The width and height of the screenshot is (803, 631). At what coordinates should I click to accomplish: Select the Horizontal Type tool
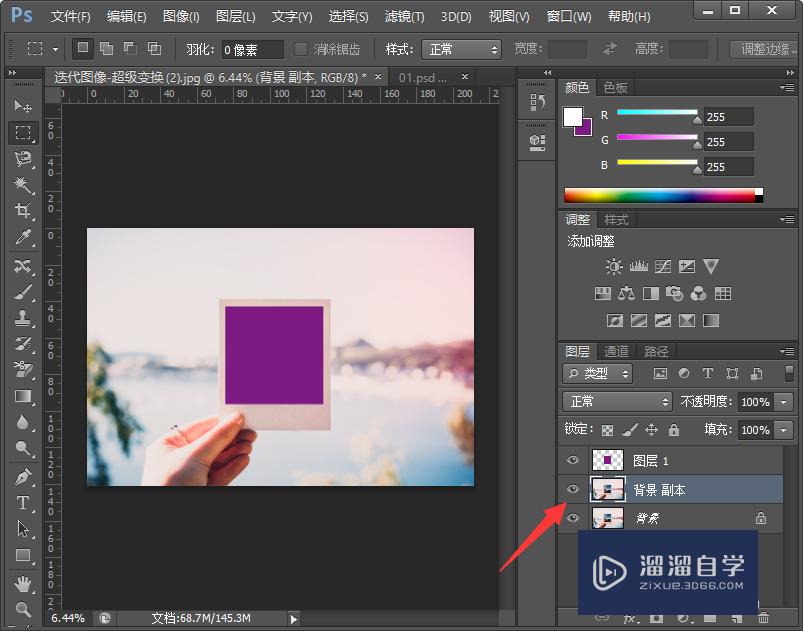[23, 503]
